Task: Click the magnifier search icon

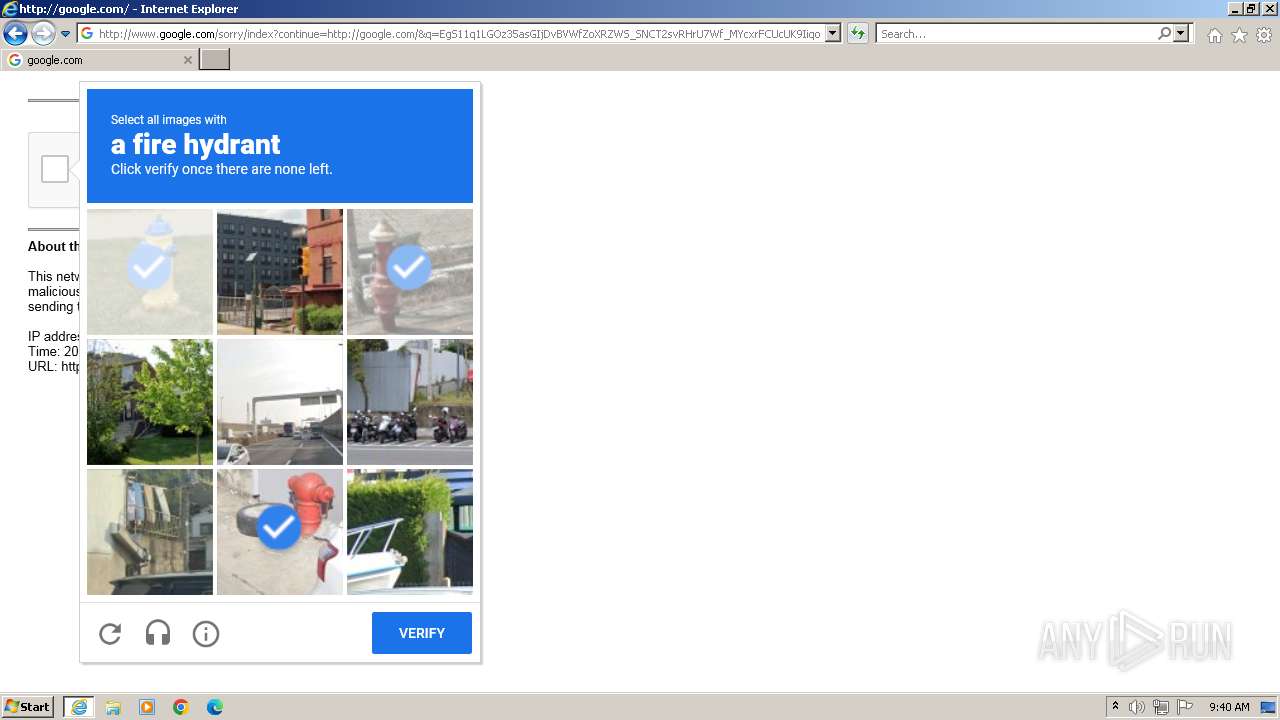Action: [1164, 34]
